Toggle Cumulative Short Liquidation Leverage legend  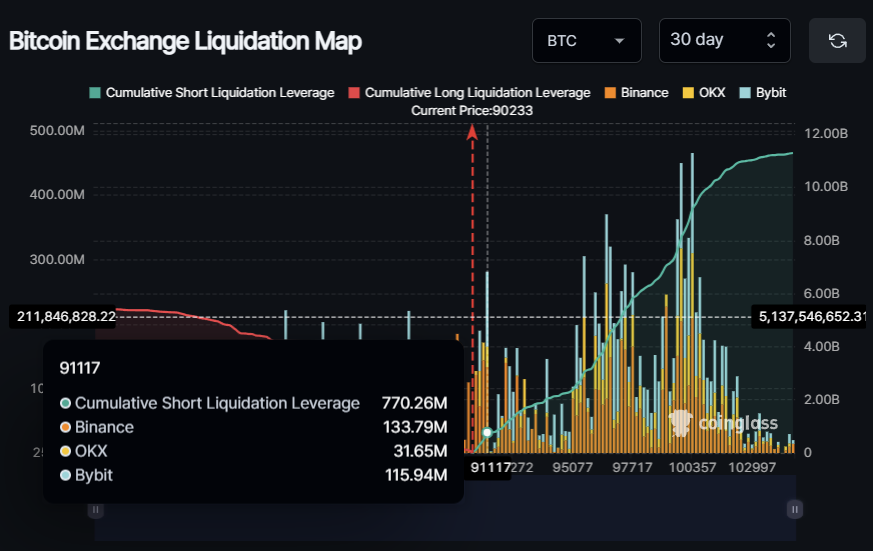point(212,93)
